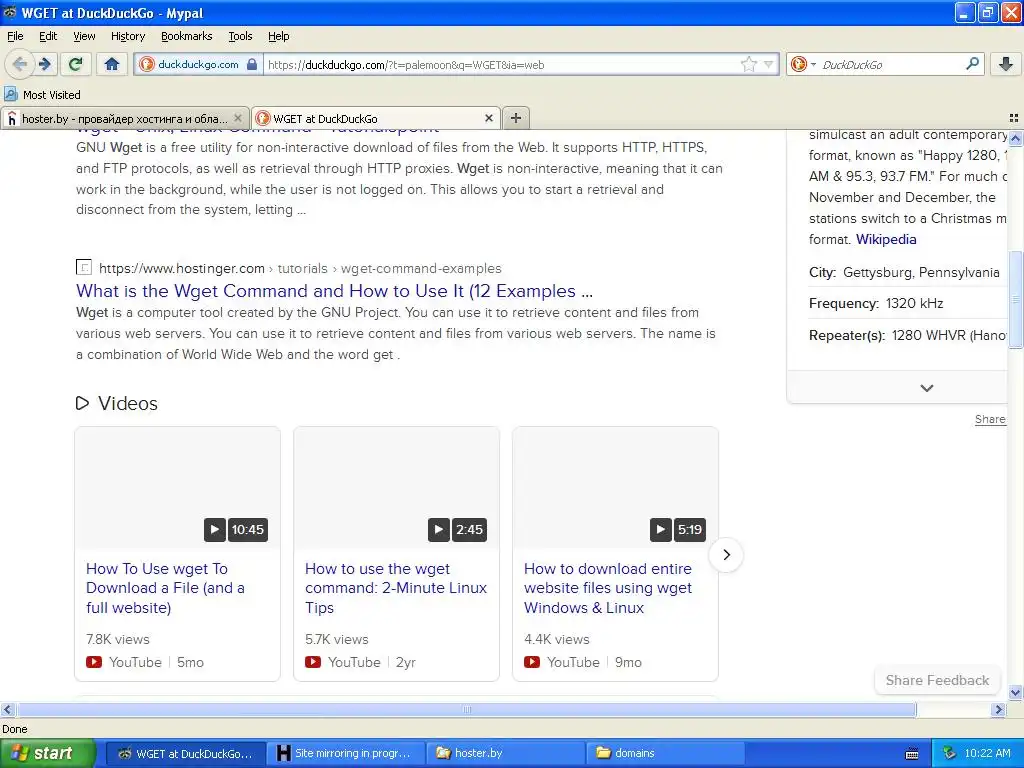
Task: Click the horizontal scrollbar thumb
Action: [x=466, y=709]
